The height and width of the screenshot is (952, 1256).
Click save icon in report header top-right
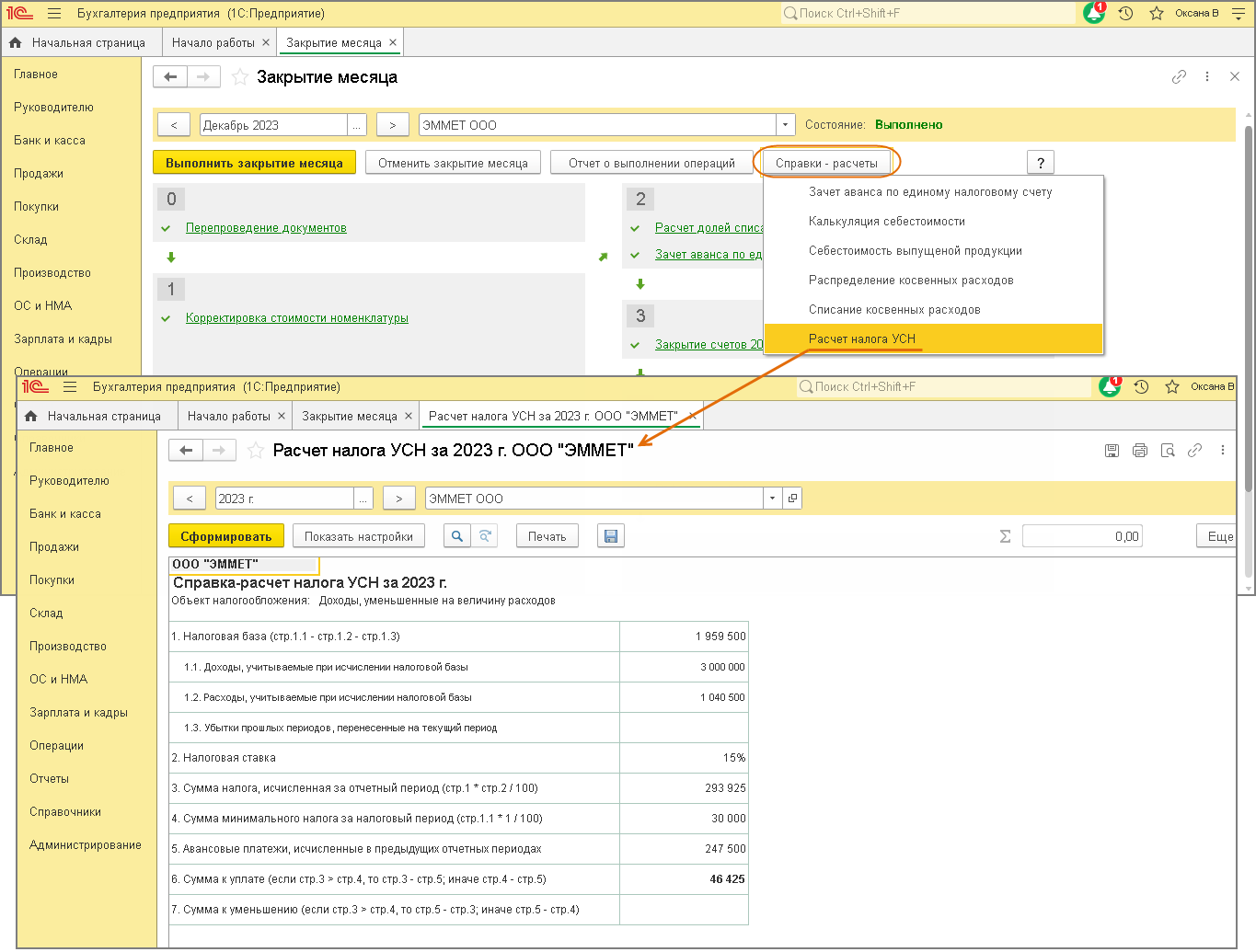1112,451
